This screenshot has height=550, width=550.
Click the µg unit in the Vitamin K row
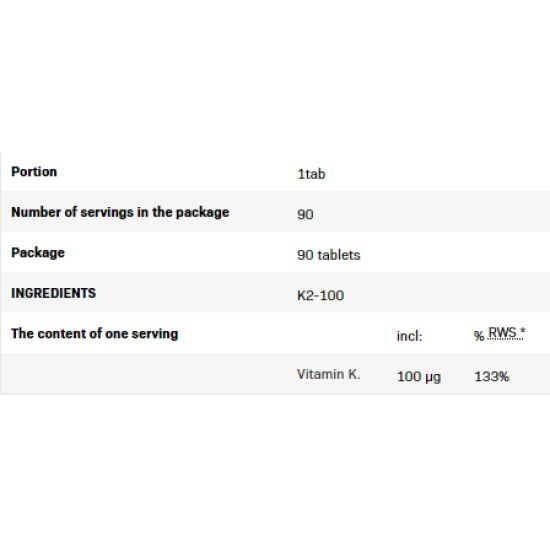(432, 378)
